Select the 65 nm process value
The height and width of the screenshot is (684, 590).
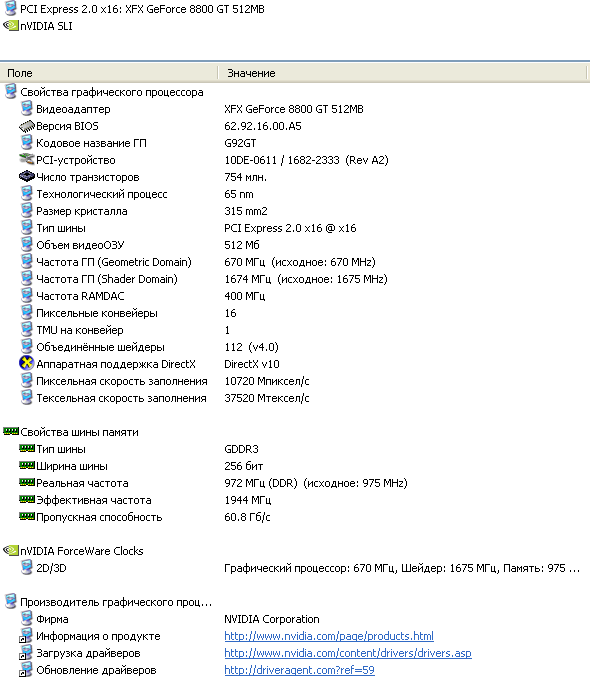[239, 194]
